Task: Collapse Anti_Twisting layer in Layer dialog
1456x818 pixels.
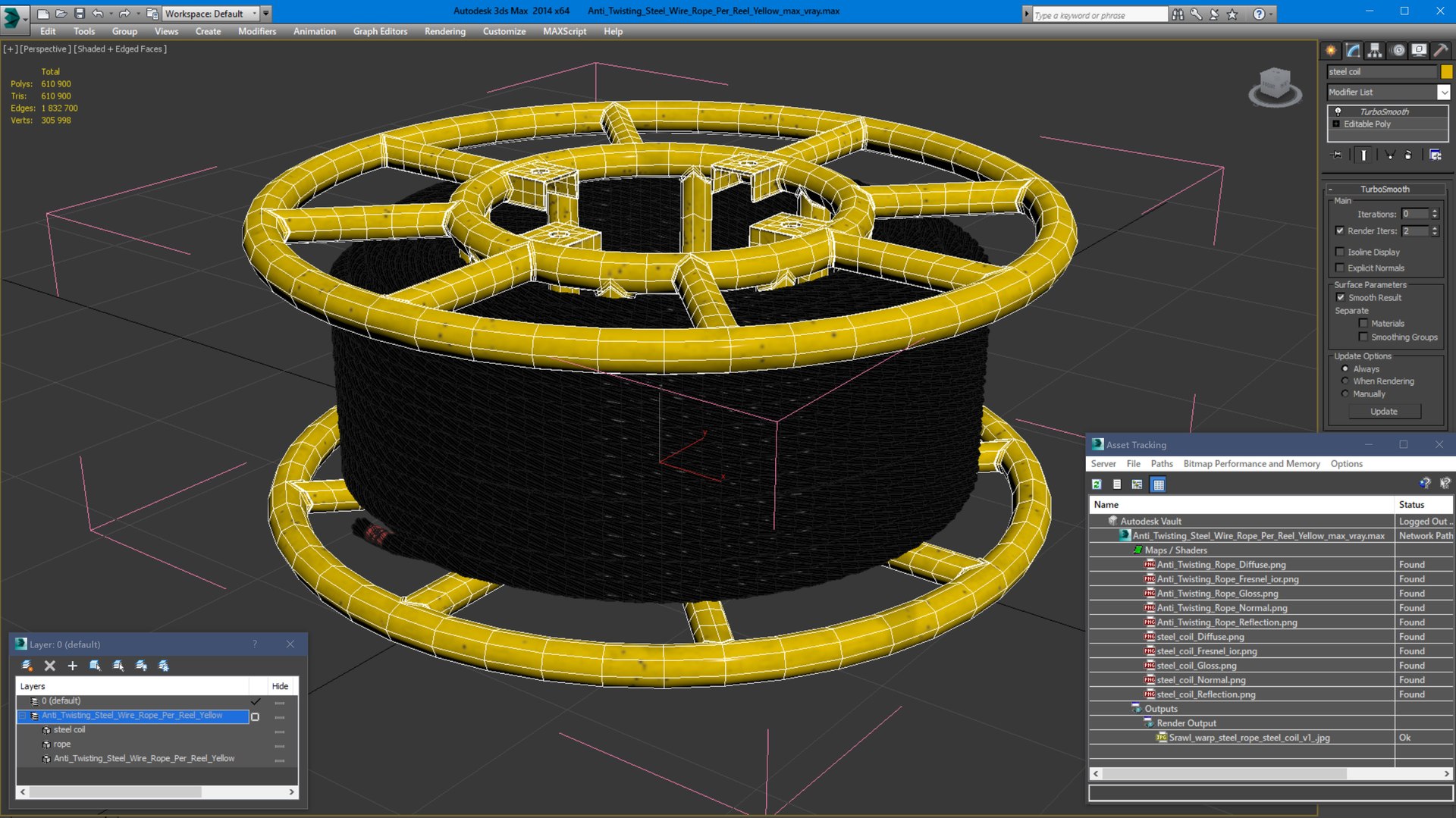Action: (x=23, y=716)
